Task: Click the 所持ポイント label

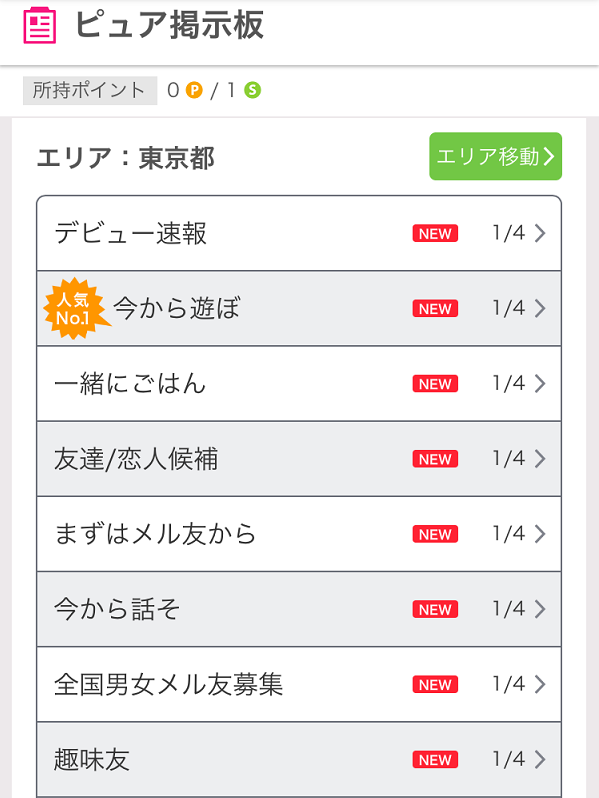Action: point(90,91)
